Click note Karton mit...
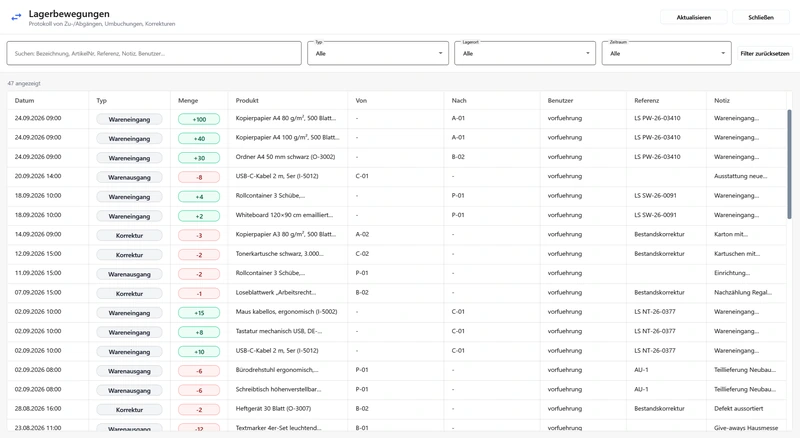 pyautogui.click(x=731, y=234)
